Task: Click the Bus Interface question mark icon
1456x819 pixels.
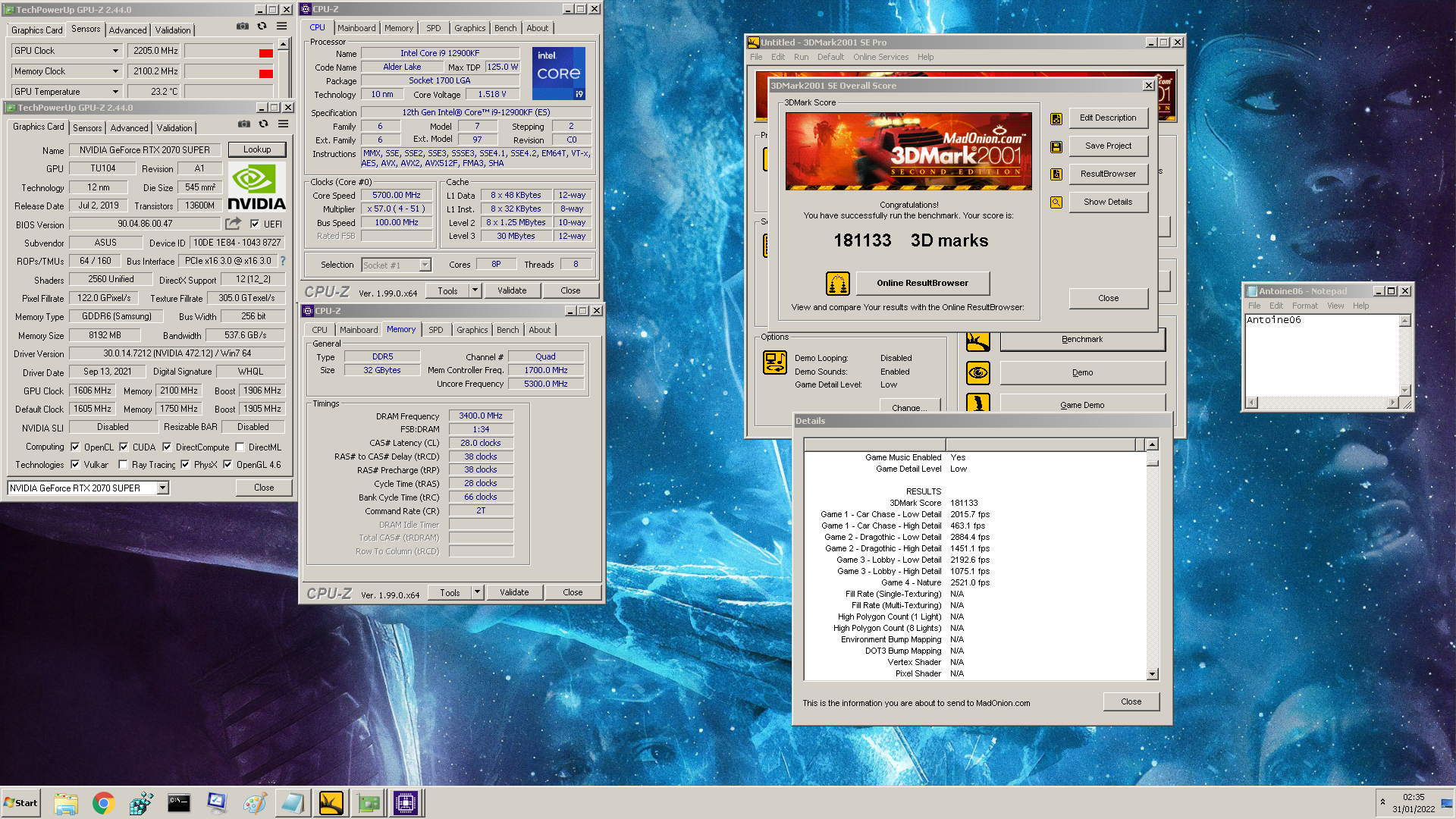Action: coord(283,261)
